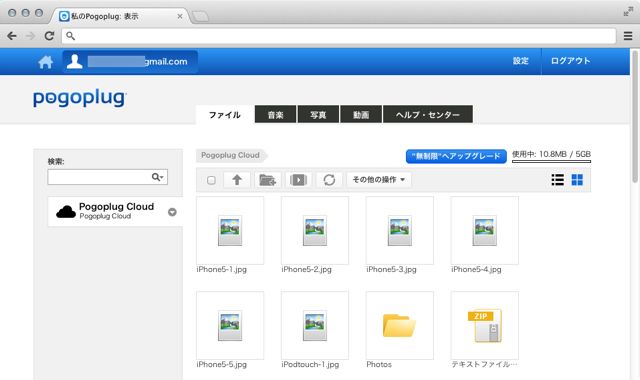Reload the page with browser refresh icon
This screenshot has height=380, width=640.
(49, 36)
